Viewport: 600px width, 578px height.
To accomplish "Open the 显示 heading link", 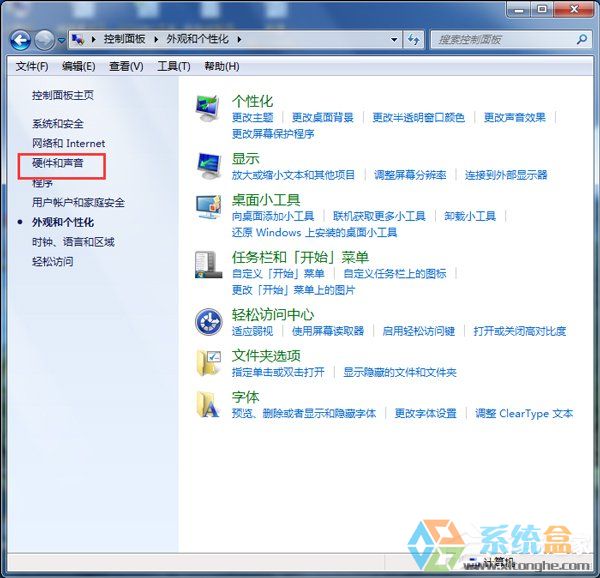I will pos(246,159).
